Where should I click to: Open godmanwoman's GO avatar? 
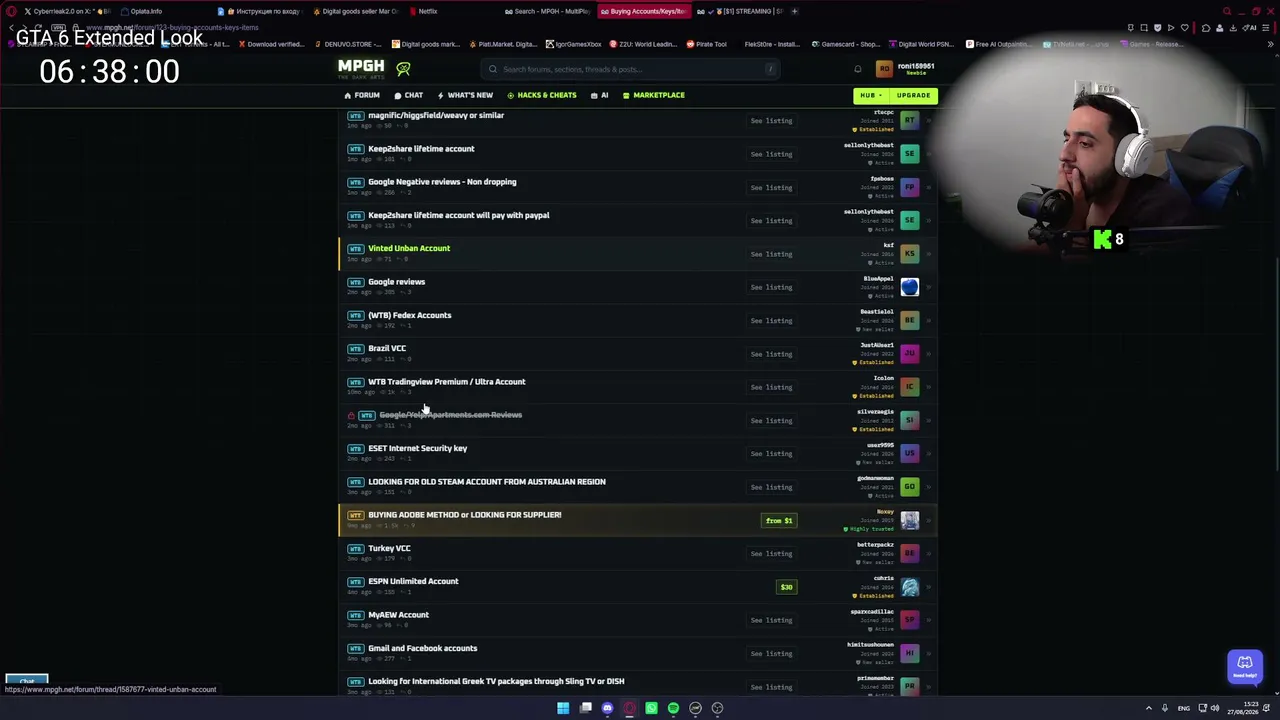point(909,487)
